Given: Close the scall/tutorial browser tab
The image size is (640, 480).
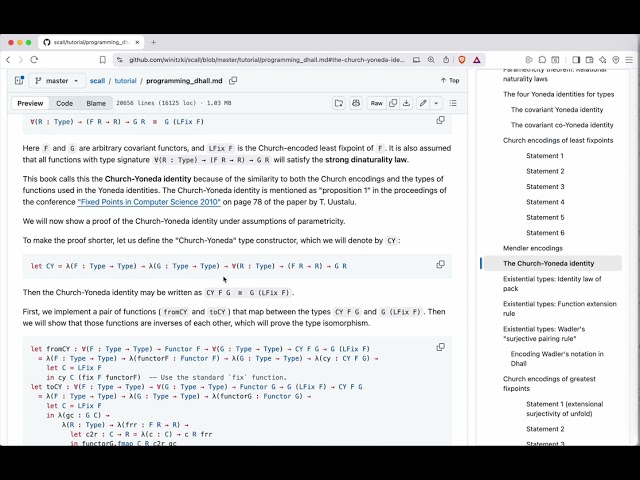Looking at the screenshot, I should coord(138,42).
